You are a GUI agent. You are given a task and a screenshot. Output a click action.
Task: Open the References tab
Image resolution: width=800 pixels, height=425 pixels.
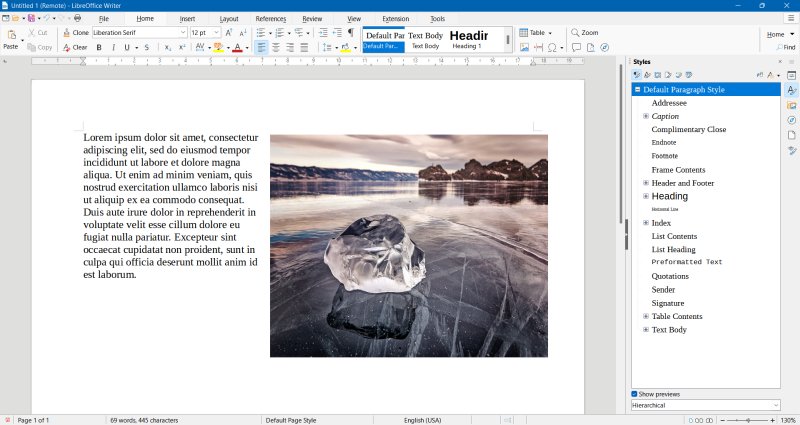click(270, 18)
